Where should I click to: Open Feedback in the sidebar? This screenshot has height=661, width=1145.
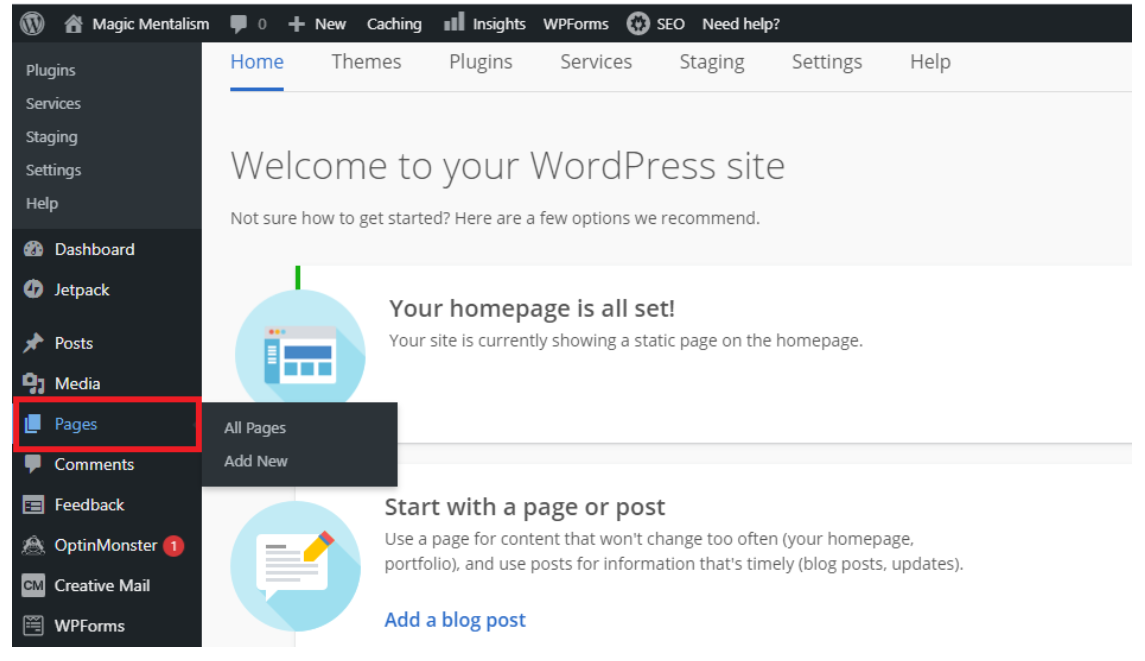coord(89,505)
